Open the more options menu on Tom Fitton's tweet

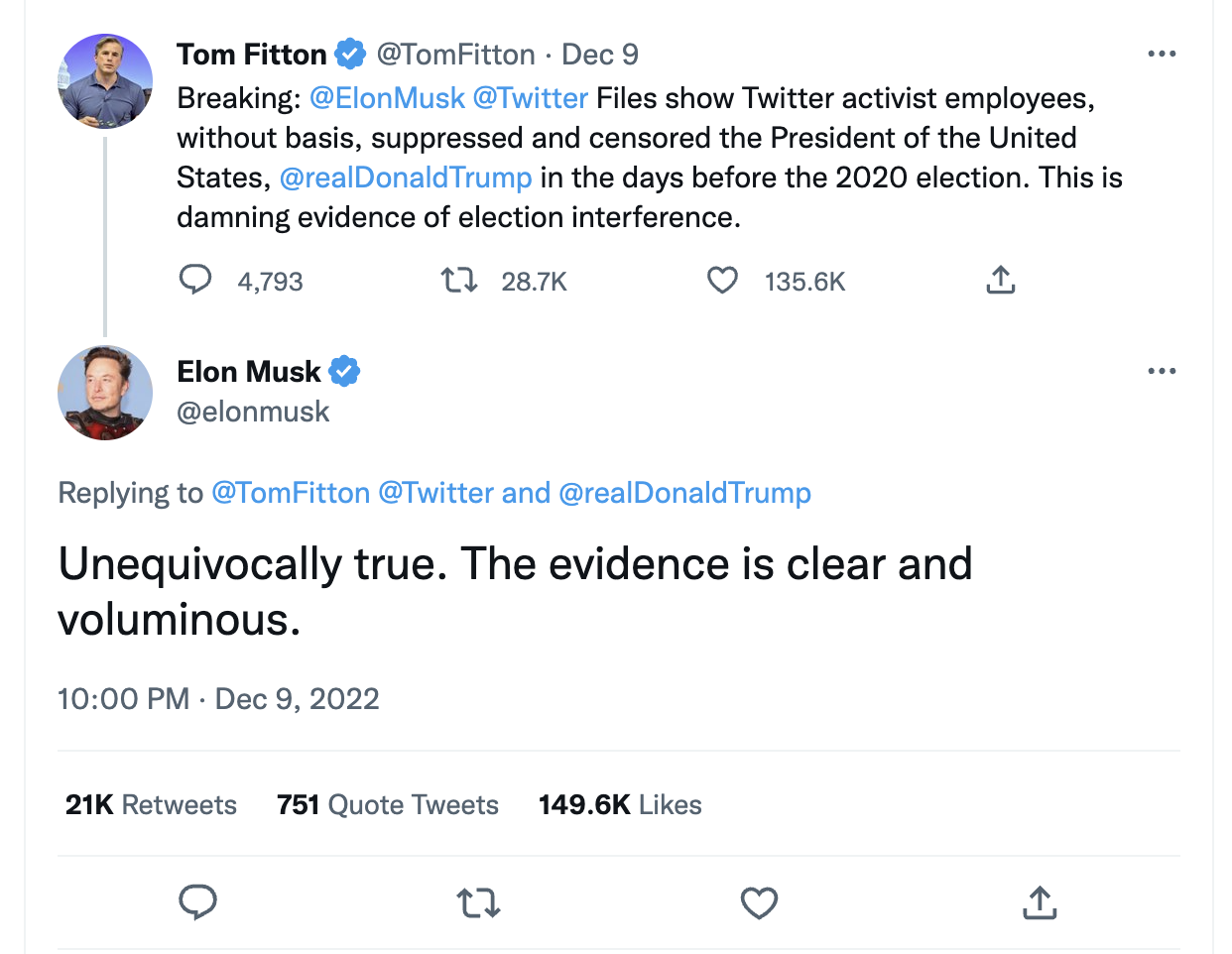(1162, 54)
